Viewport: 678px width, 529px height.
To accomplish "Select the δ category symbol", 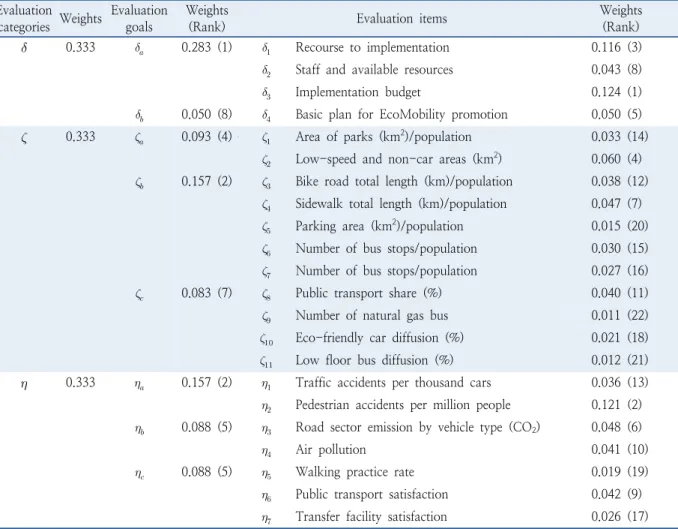I will (24, 47).
